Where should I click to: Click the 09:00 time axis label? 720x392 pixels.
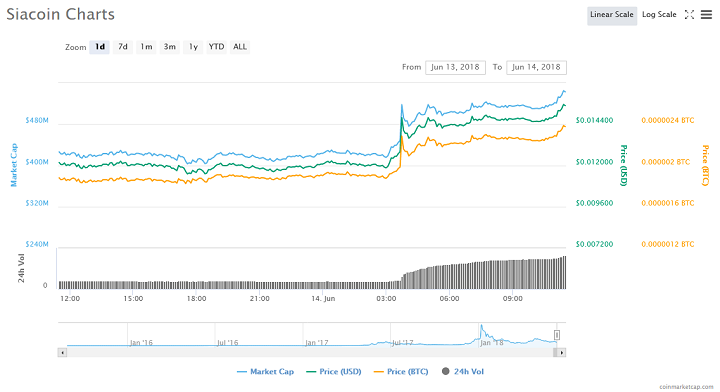point(512,298)
